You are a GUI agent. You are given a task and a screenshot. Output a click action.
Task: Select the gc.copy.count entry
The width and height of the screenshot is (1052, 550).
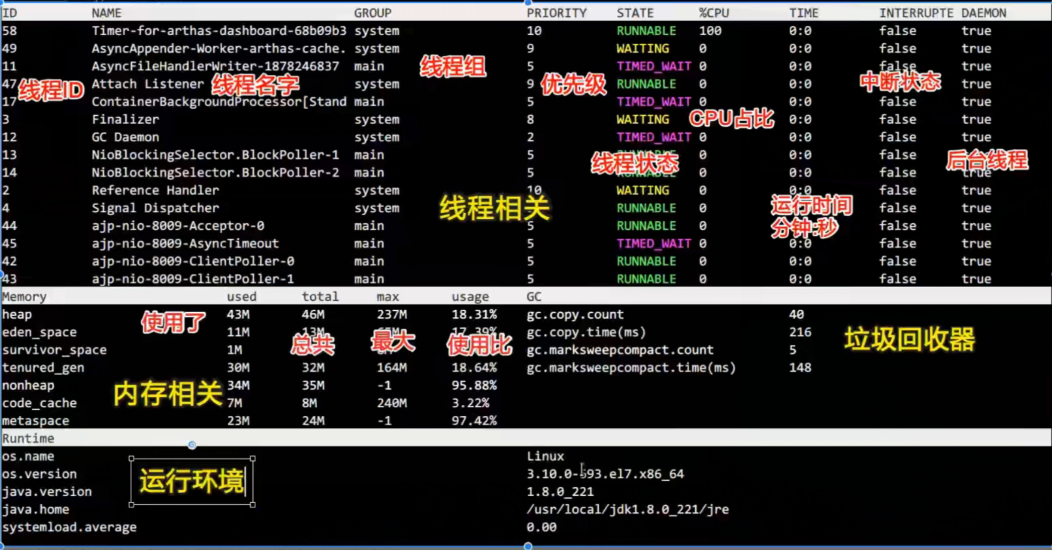click(575, 315)
